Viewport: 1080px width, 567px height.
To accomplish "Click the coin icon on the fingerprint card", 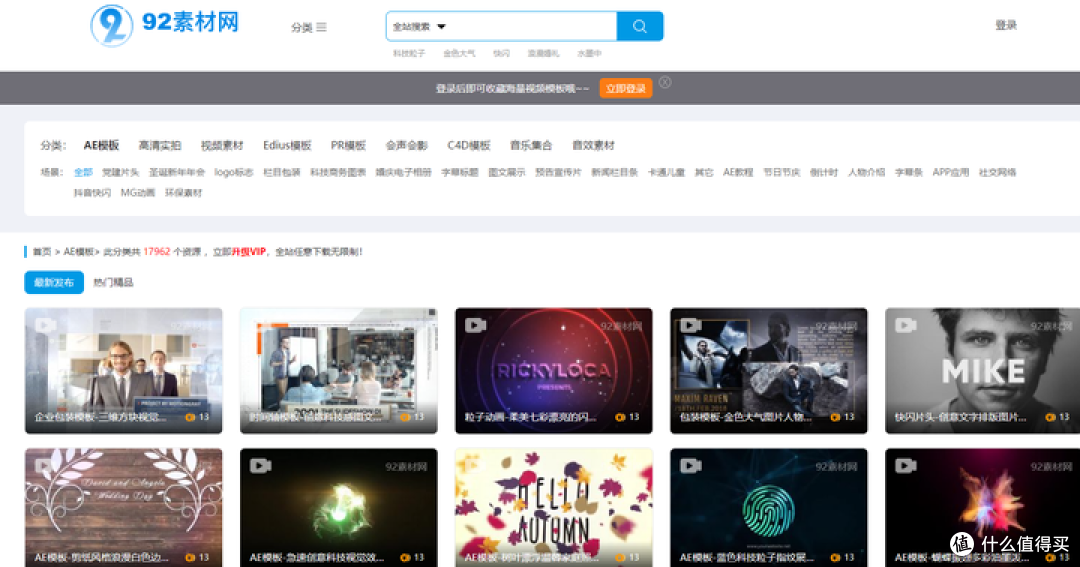I will (835, 557).
